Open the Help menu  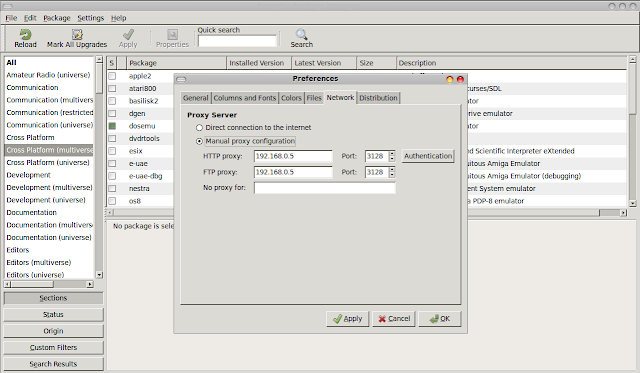point(118,18)
